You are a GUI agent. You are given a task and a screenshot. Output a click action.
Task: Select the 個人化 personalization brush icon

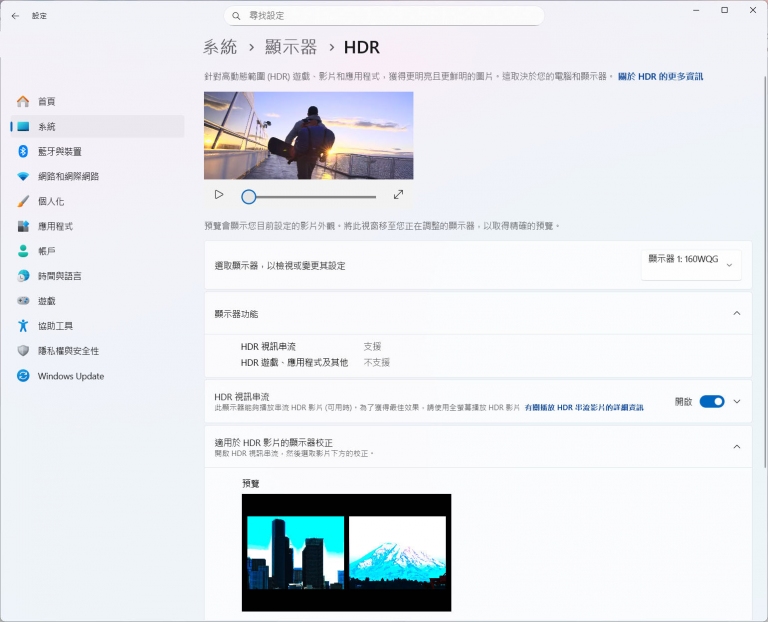coord(23,201)
